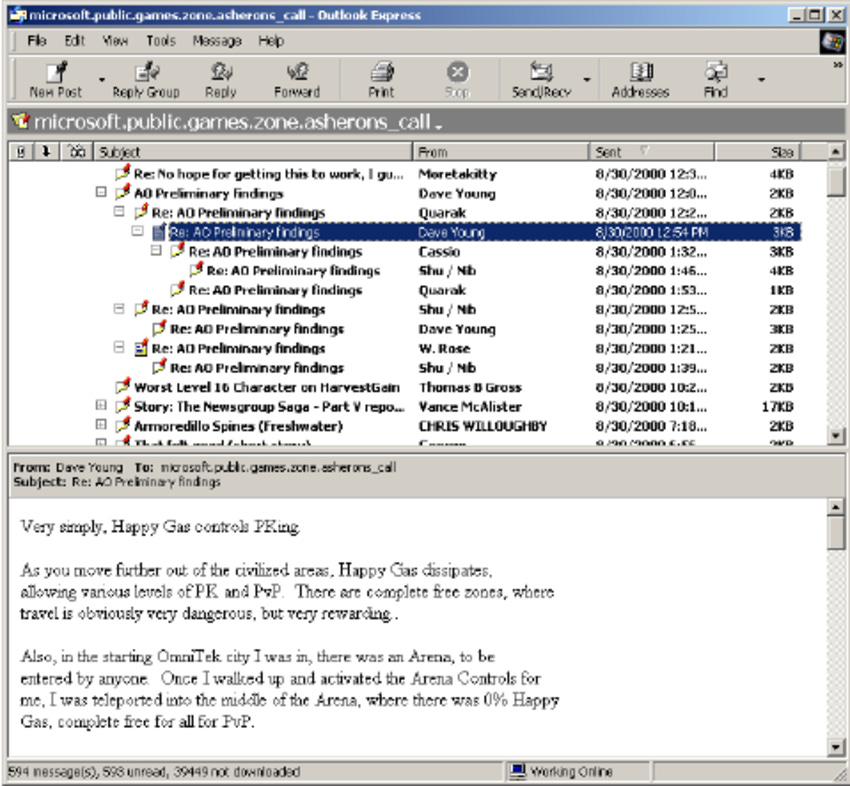Open the Send/Recv dropdown arrow
The image size is (850, 786).
click(587, 80)
